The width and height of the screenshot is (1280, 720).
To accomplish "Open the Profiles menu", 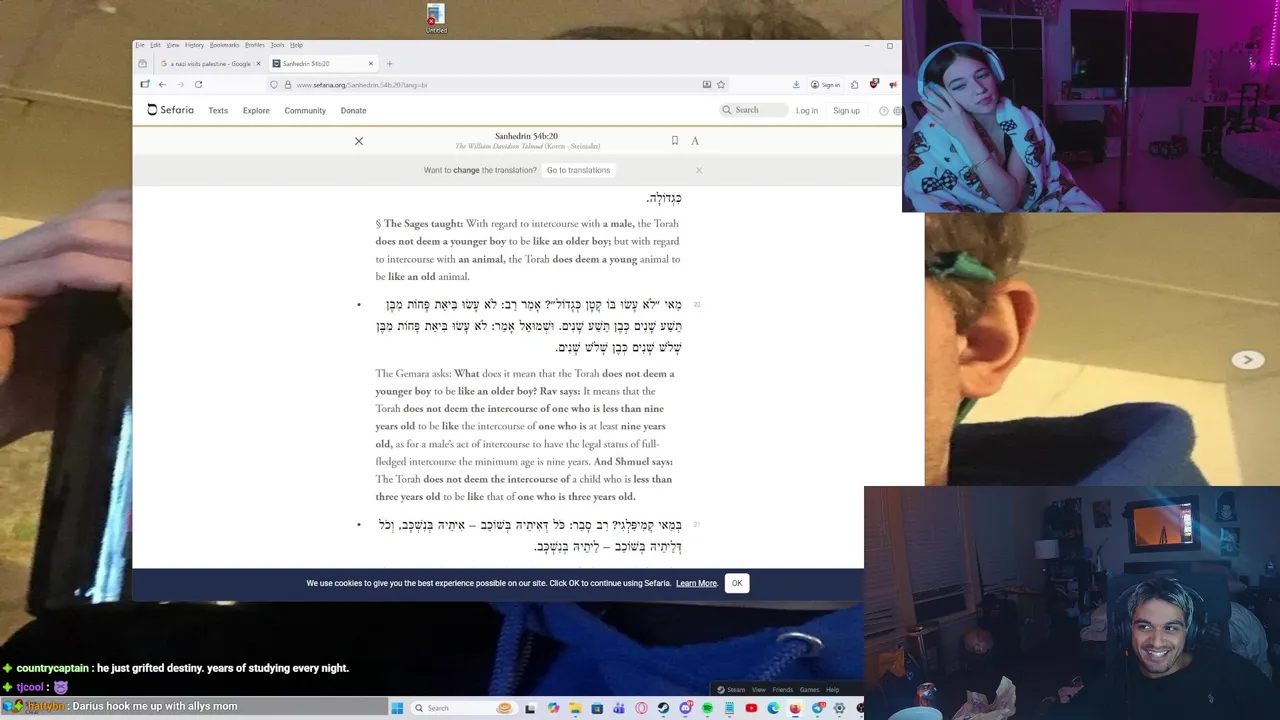I will tap(255, 45).
